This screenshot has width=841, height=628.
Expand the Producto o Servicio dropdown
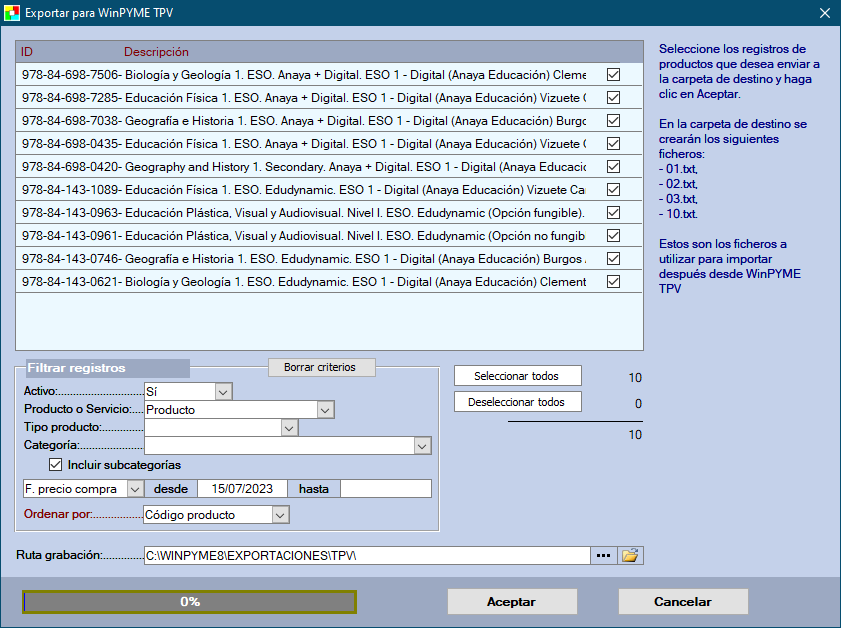pyautogui.click(x=325, y=409)
